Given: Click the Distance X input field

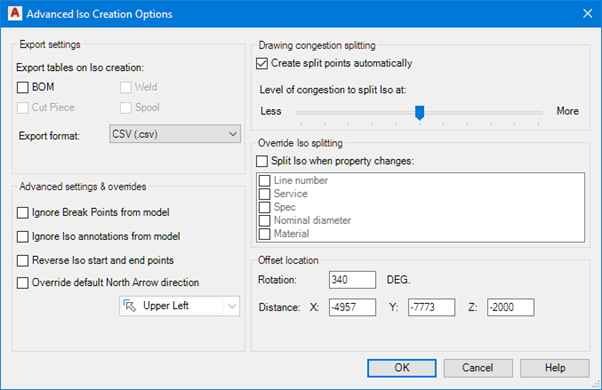Looking at the screenshot, I should [x=352, y=307].
